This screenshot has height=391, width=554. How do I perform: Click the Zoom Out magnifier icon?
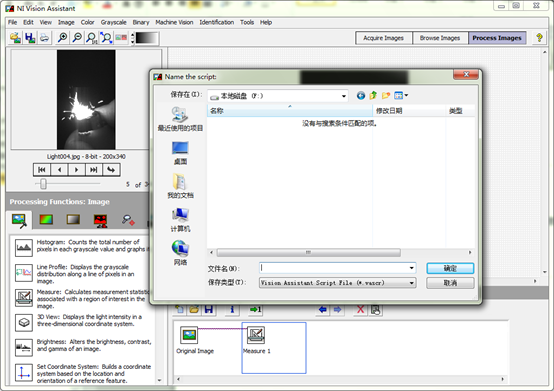[x=77, y=37]
